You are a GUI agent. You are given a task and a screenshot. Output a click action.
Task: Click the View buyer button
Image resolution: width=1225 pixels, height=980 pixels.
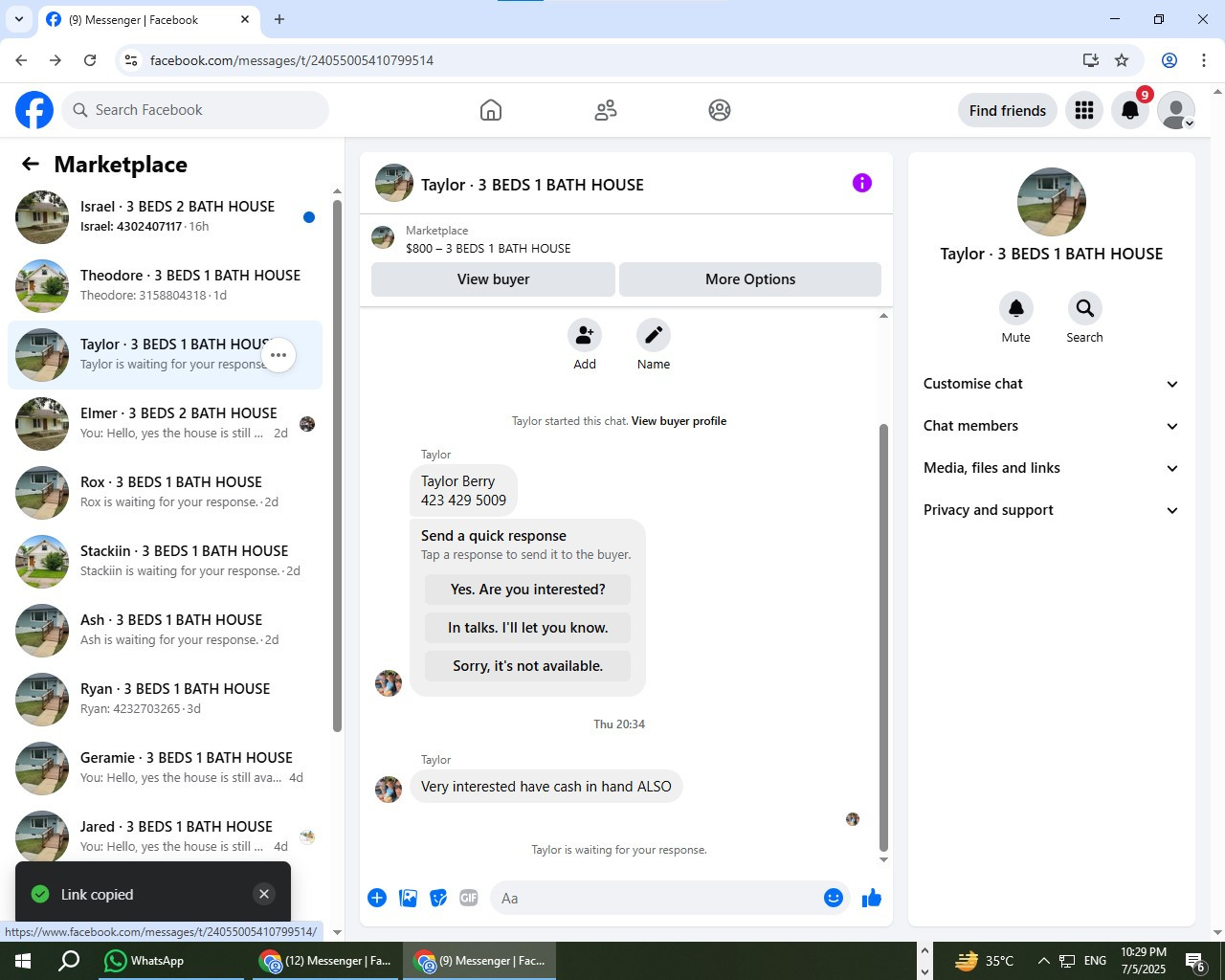click(x=493, y=279)
